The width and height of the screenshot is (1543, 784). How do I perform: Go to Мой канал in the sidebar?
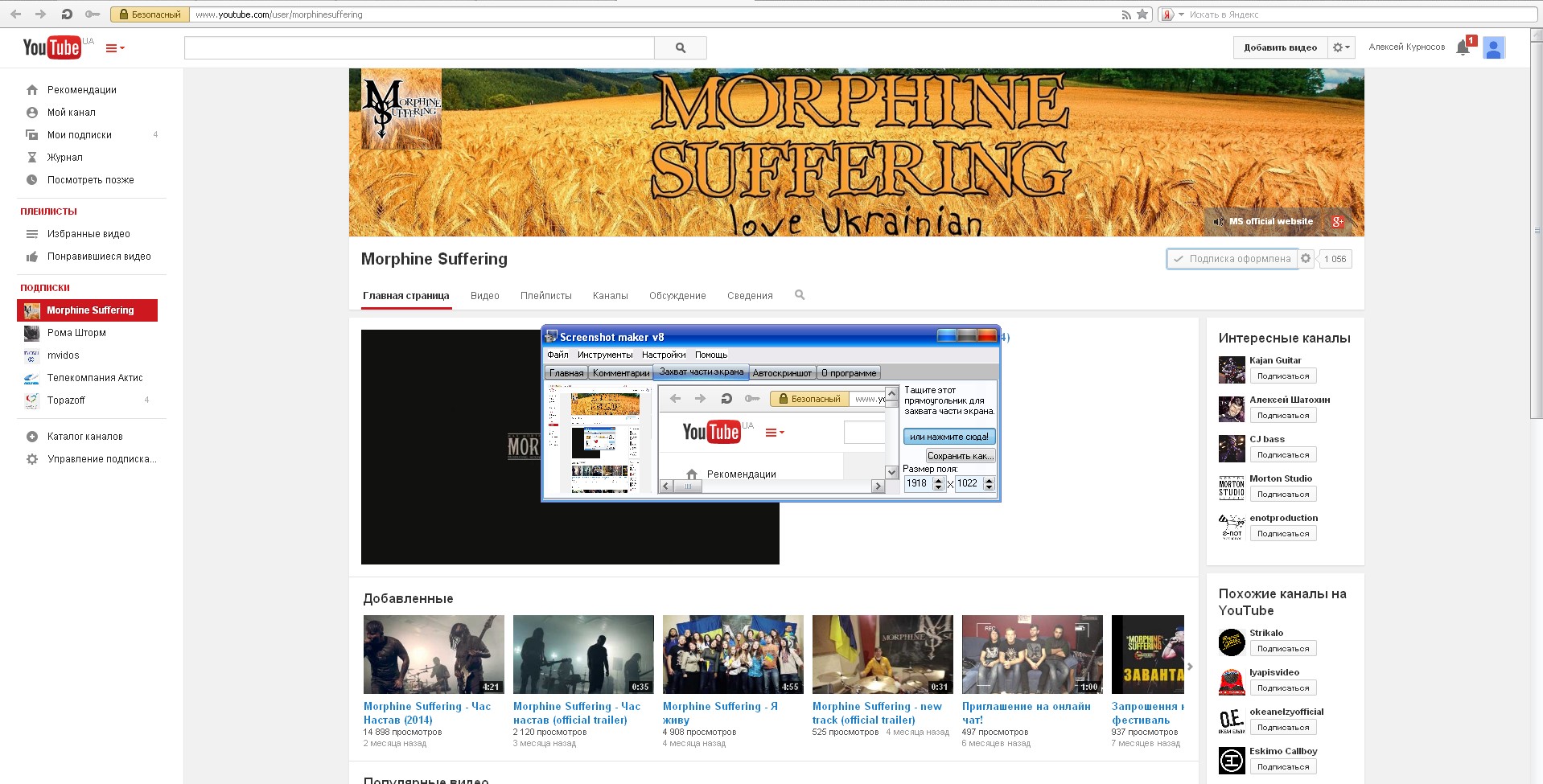pyautogui.click(x=71, y=113)
